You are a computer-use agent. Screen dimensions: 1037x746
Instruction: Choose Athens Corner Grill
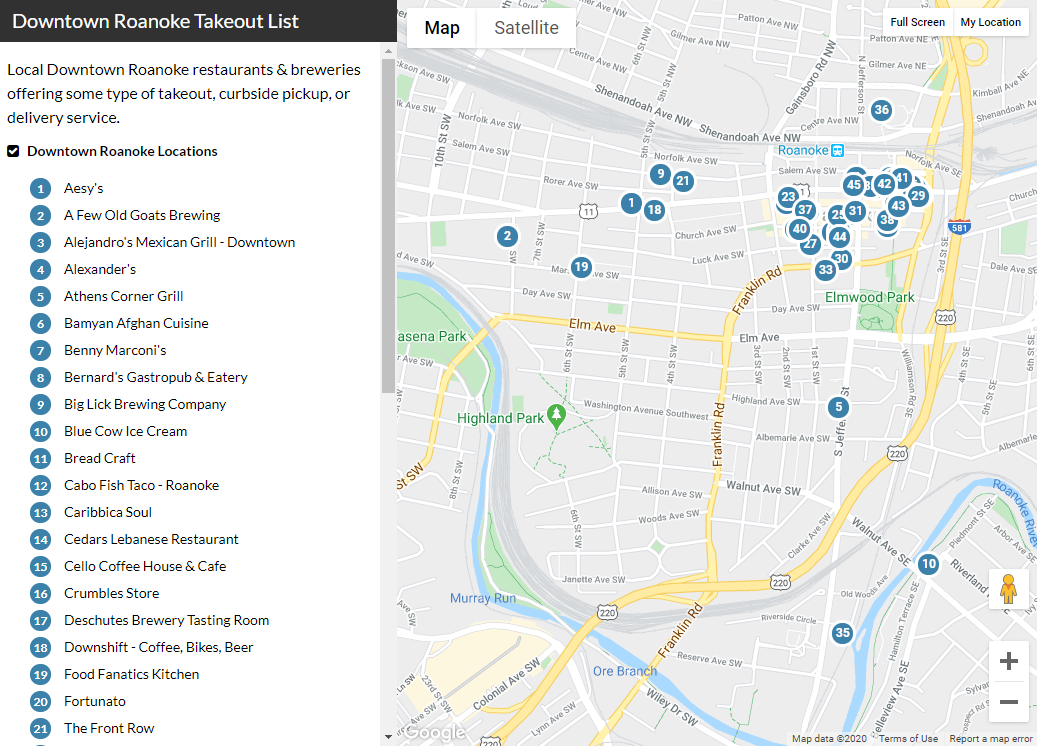(124, 296)
